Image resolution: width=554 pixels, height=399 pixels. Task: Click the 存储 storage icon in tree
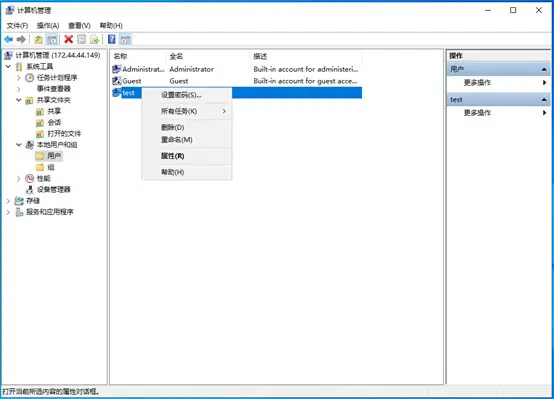19,201
